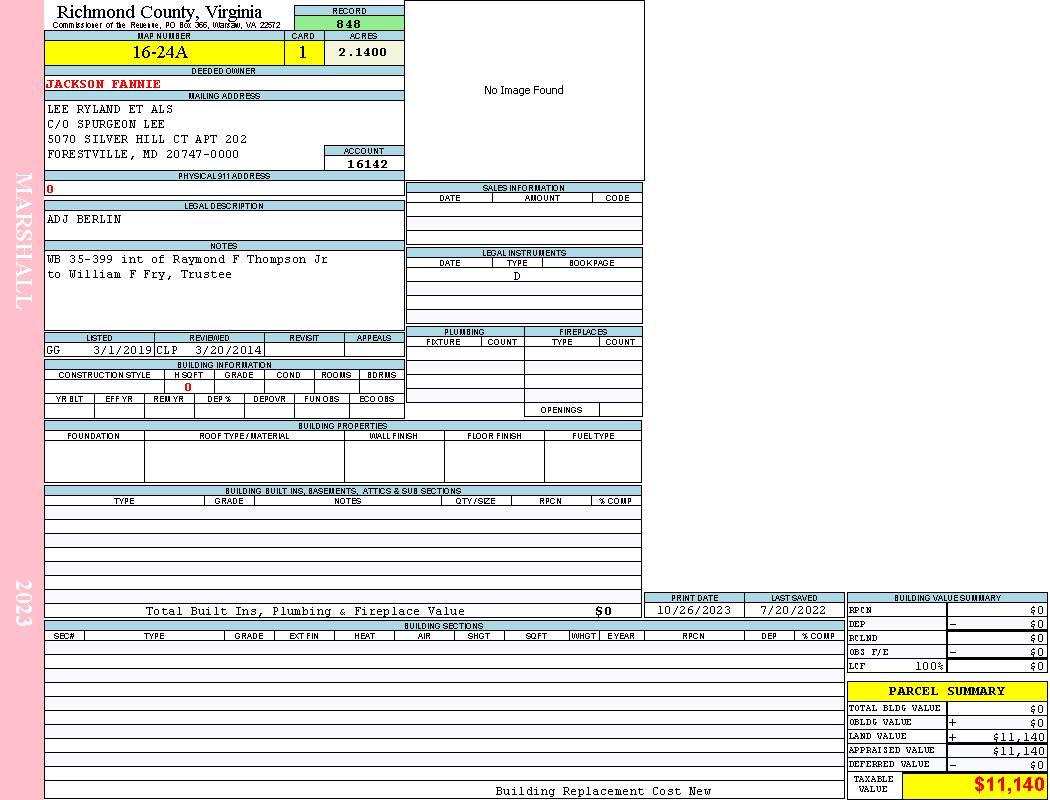Click the PARCEL SUMMARY heading

pyautogui.click(x=947, y=691)
